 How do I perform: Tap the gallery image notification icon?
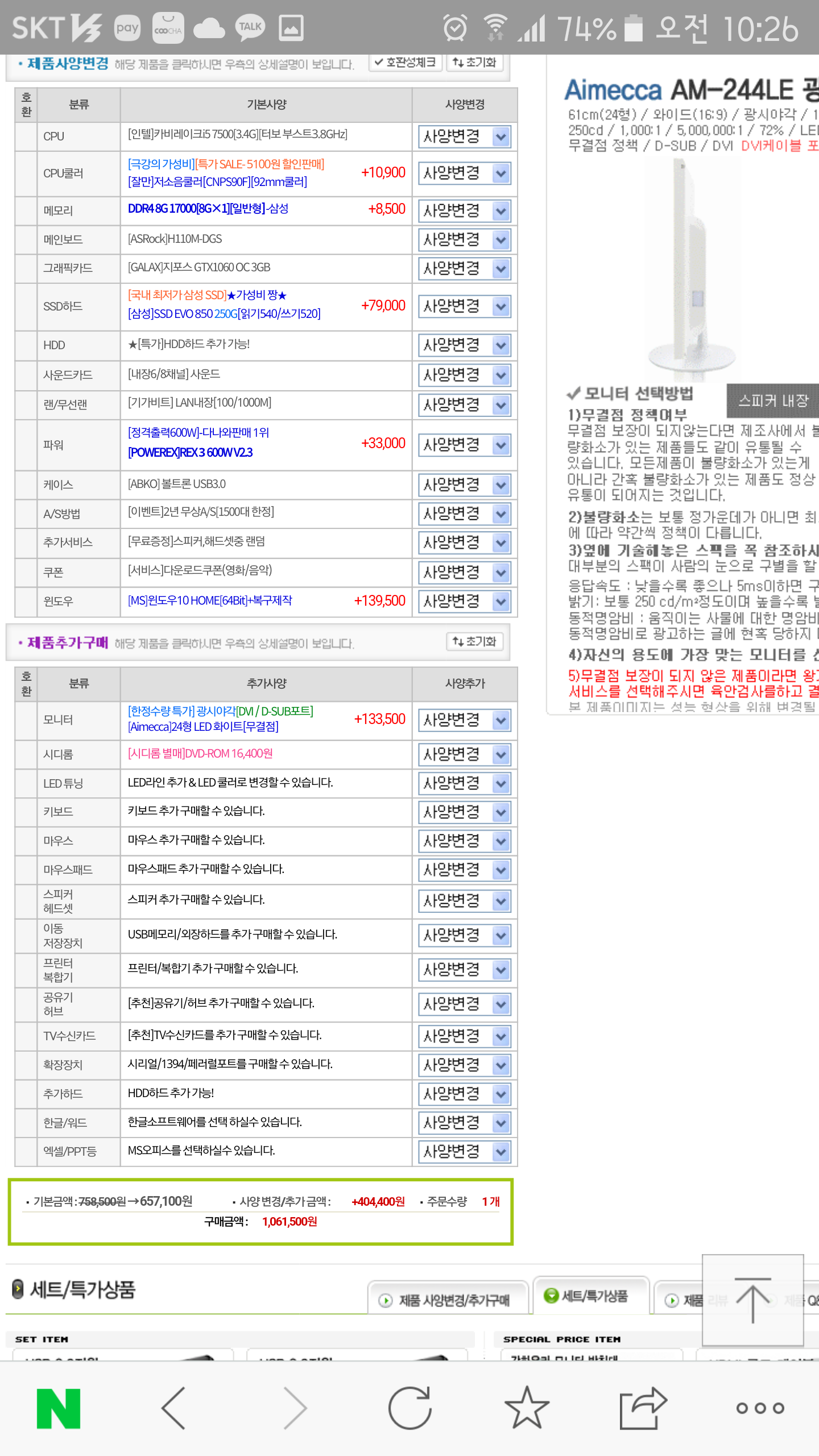click(291, 27)
